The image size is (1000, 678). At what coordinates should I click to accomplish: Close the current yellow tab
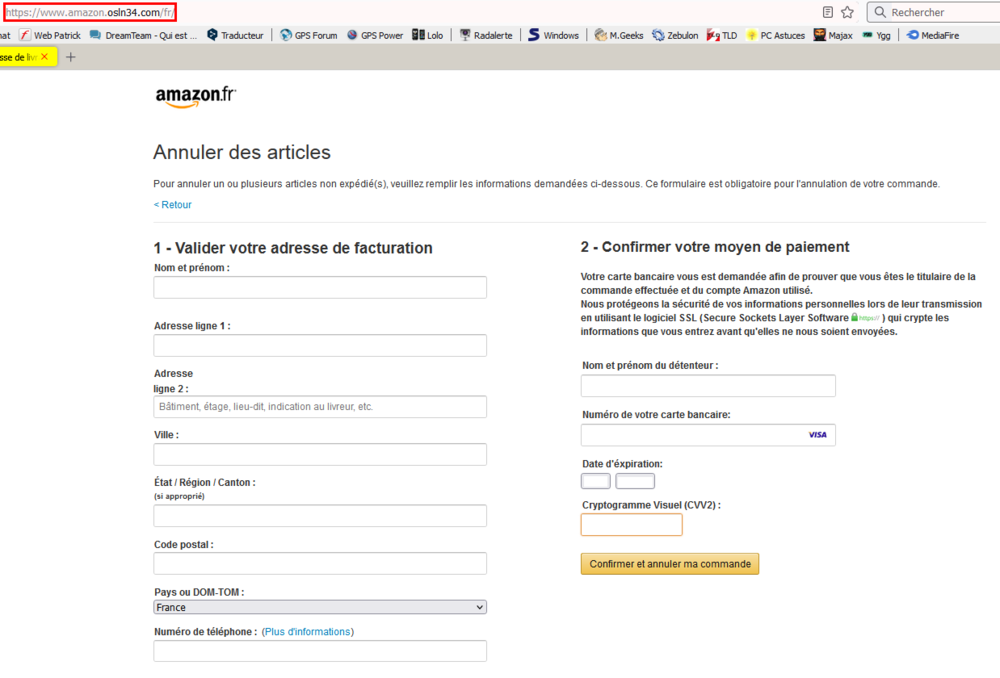[44, 57]
